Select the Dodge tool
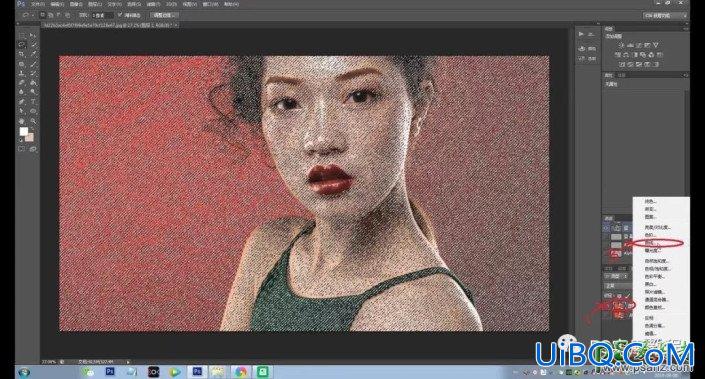 point(33,92)
